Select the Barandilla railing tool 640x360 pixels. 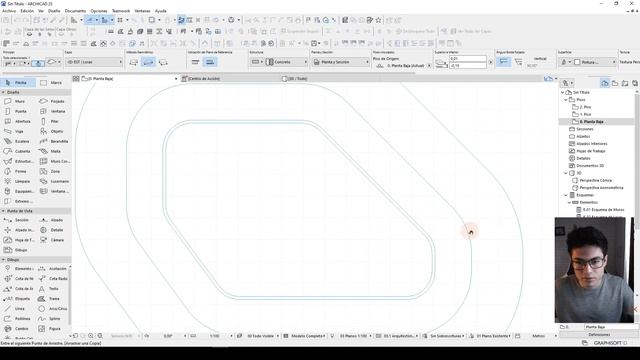53,141
